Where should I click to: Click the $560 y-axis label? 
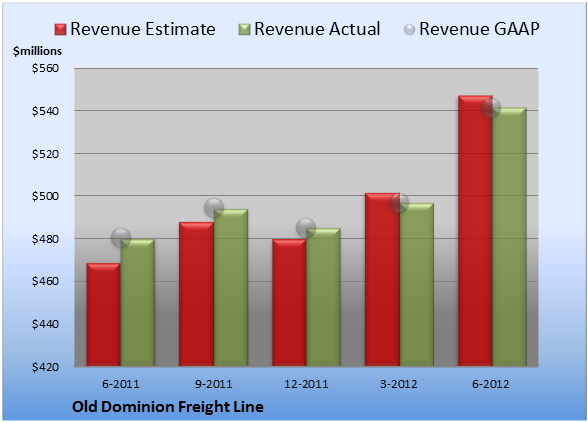(45, 68)
